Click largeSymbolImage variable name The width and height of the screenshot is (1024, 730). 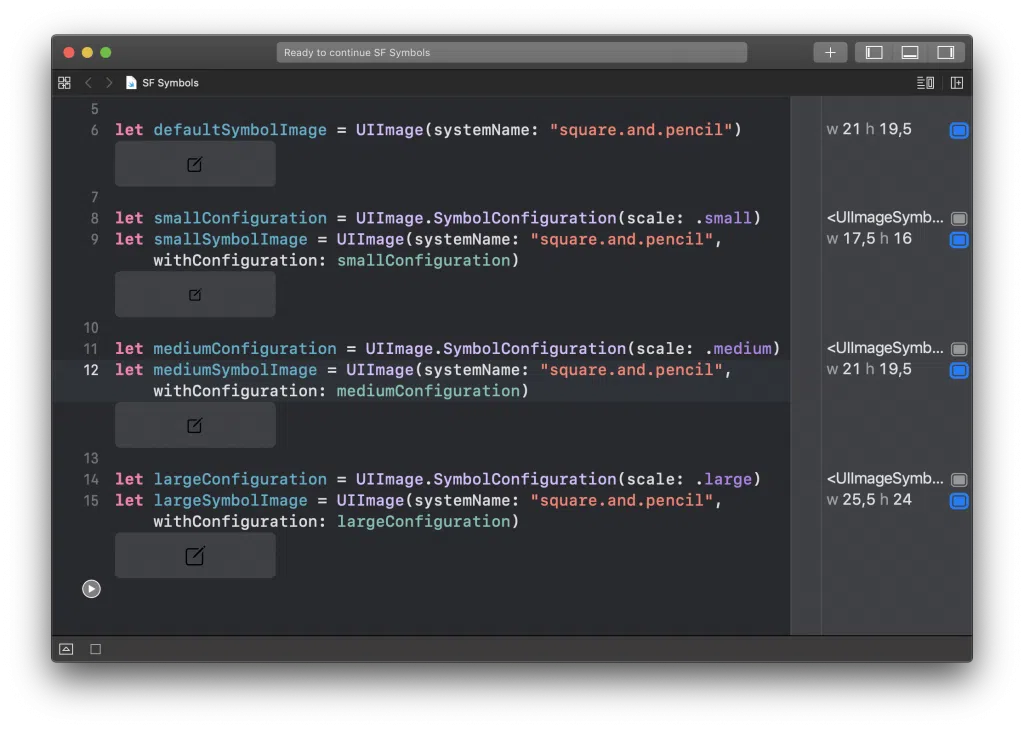tap(230, 501)
